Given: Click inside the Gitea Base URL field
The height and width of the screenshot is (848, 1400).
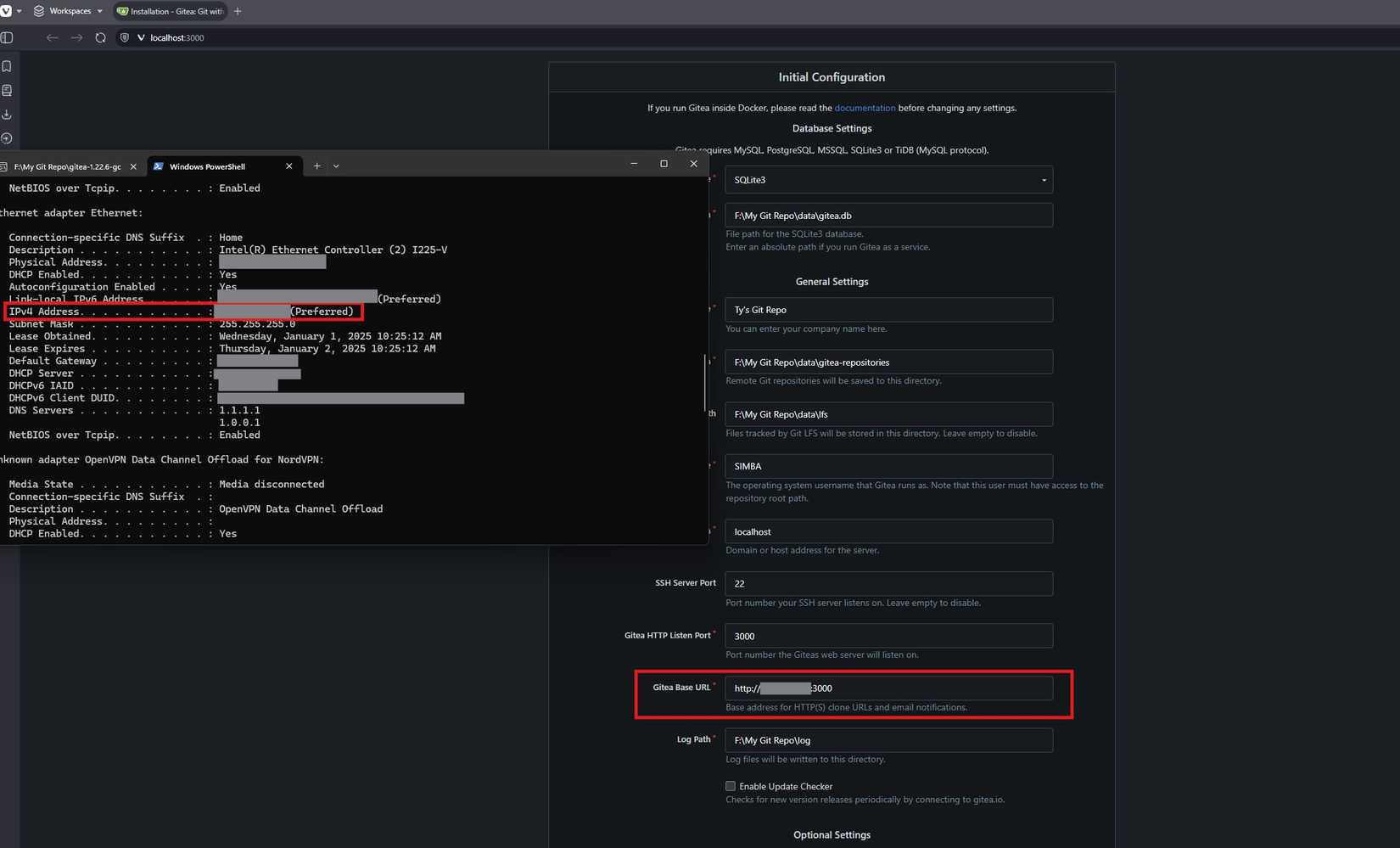Looking at the screenshot, I should pyautogui.click(x=888, y=688).
